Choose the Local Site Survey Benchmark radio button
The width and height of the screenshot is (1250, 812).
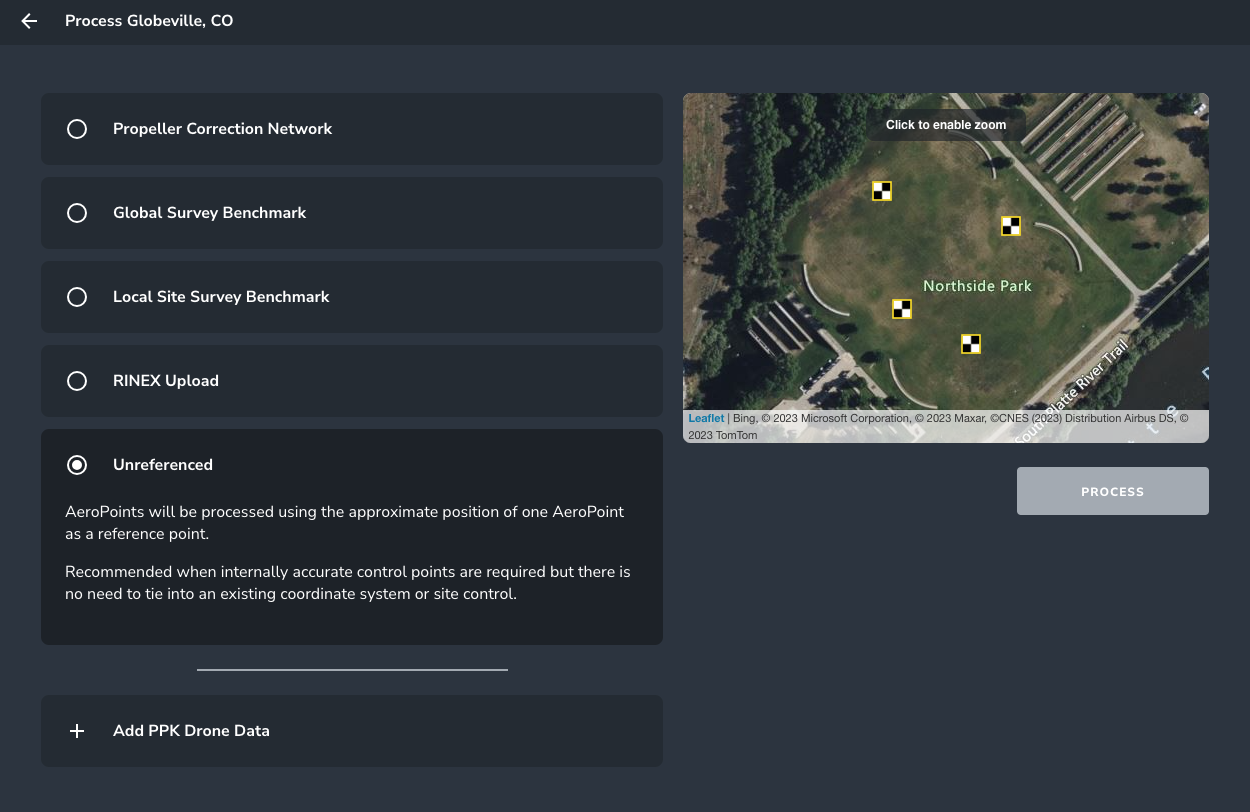pyautogui.click(x=77, y=297)
